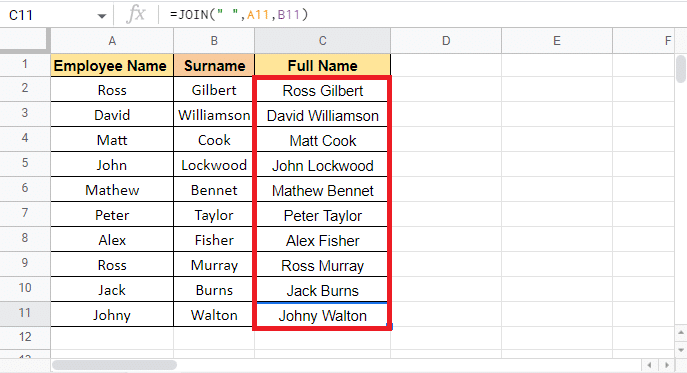Click the Taylor surname cell
Image resolution: width=687 pixels, height=373 pixels.
214,215
